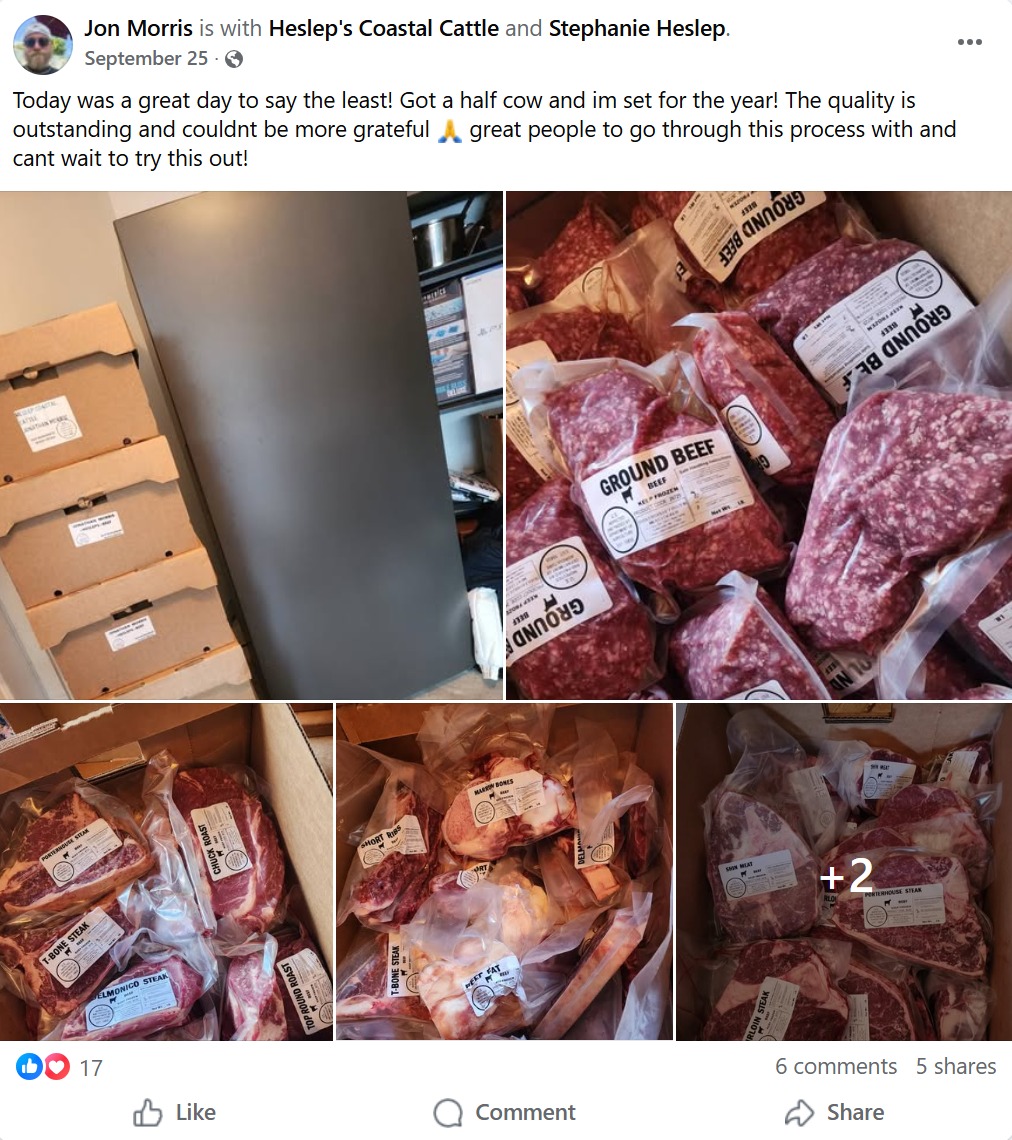View the 5 shares
The image size is (1012, 1140).
point(956,1066)
